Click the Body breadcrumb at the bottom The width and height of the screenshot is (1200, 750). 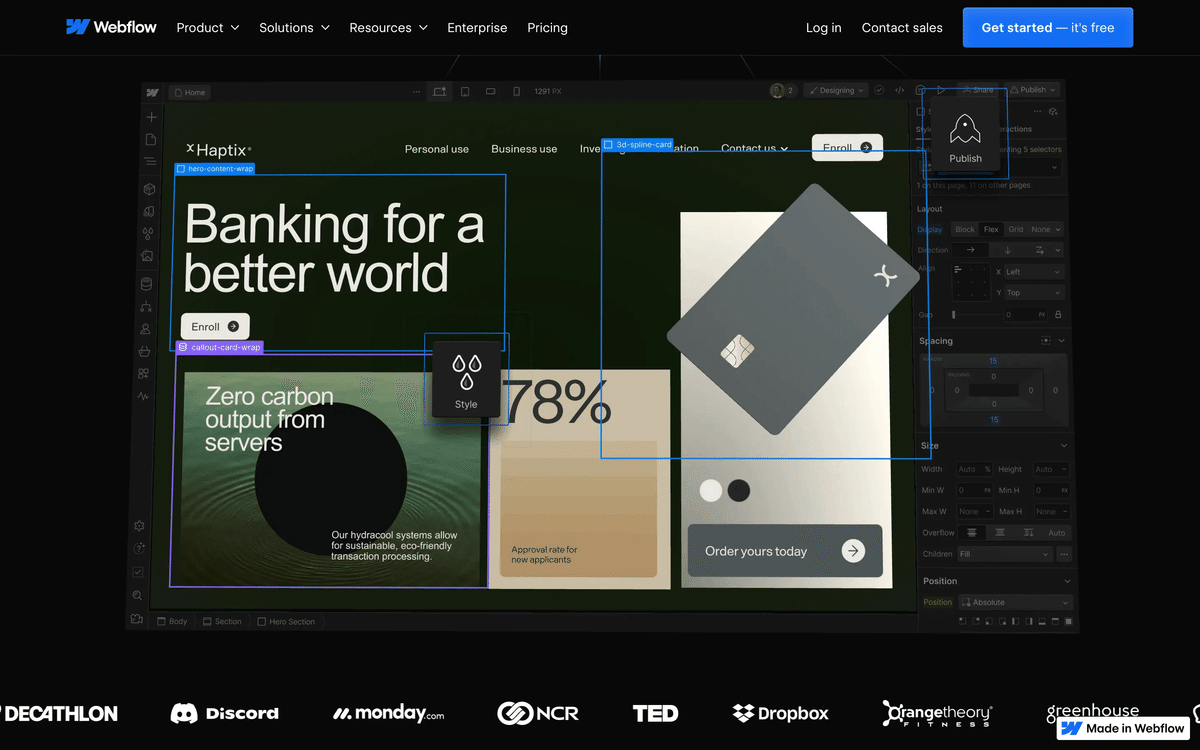click(x=172, y=622)
